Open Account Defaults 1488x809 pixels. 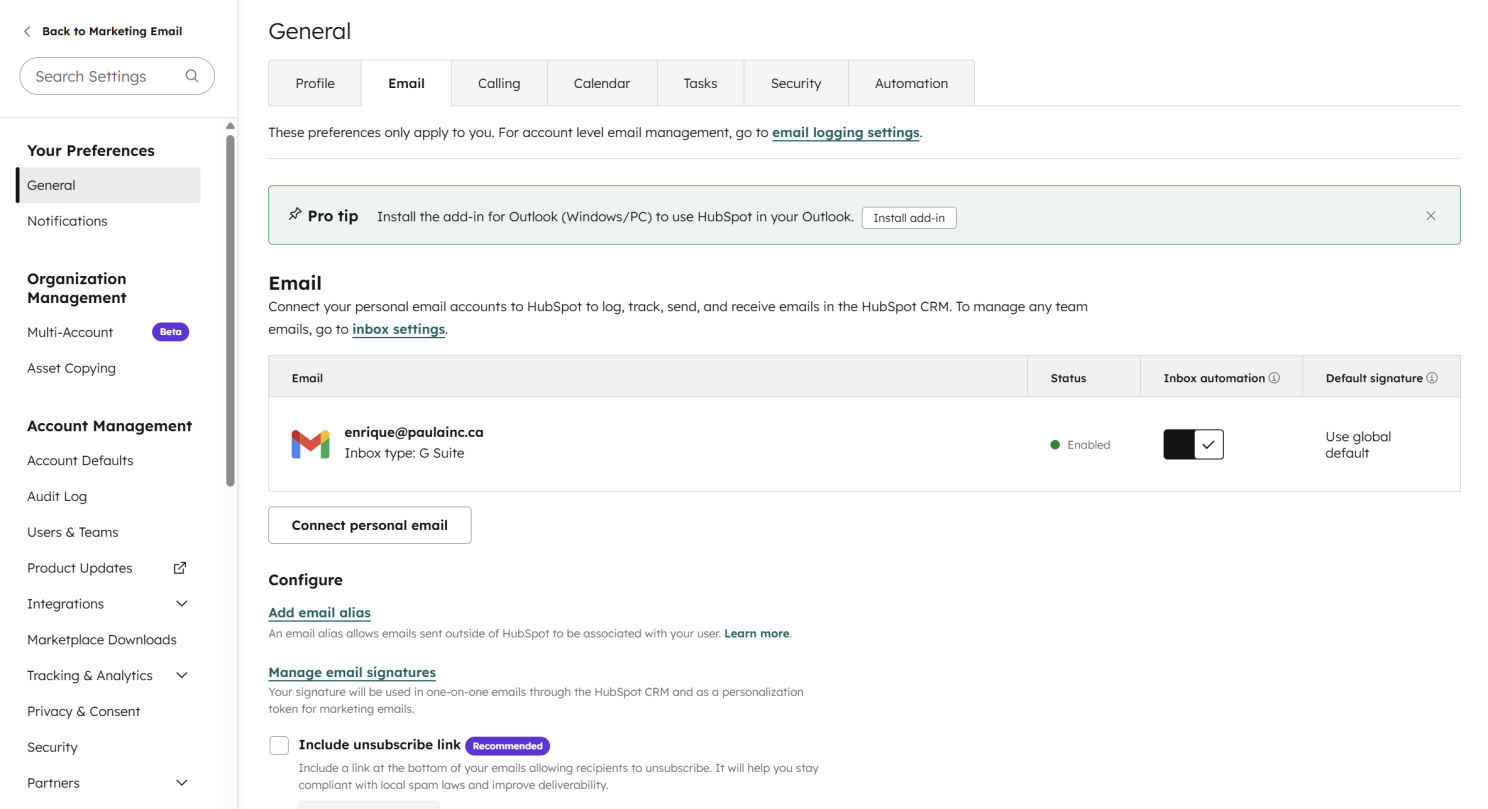coord(80,461)
